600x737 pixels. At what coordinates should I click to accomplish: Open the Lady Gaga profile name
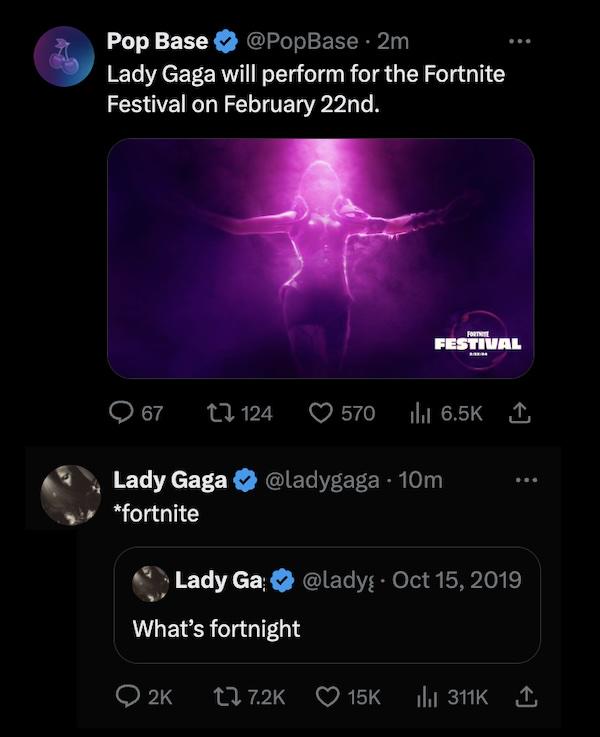[x=170, y=480]
